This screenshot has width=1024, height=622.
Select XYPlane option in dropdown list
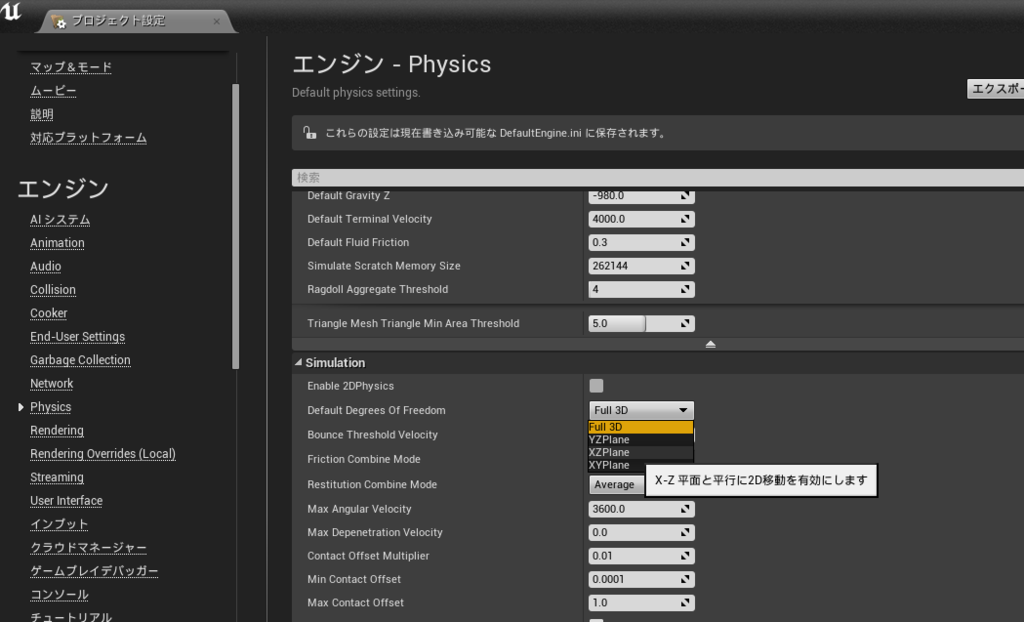coord(641,465)
